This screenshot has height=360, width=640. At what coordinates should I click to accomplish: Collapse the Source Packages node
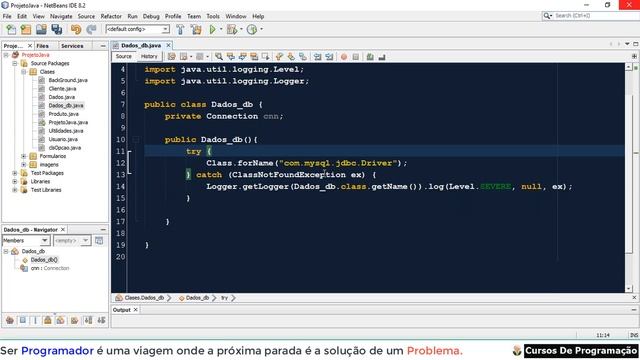click(15, 63)
